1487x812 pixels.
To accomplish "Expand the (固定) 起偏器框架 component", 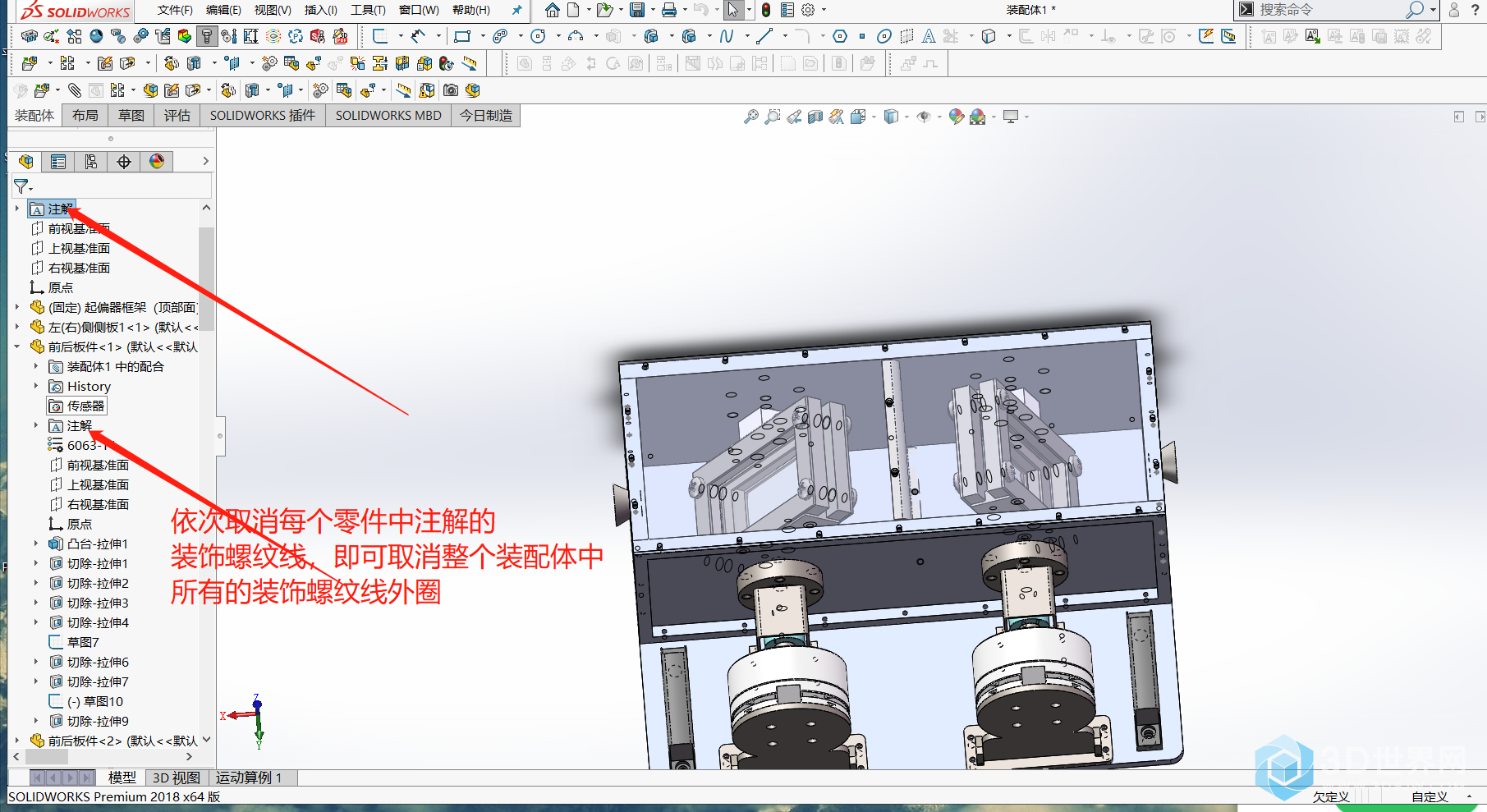I will click(x=17, y=307).
